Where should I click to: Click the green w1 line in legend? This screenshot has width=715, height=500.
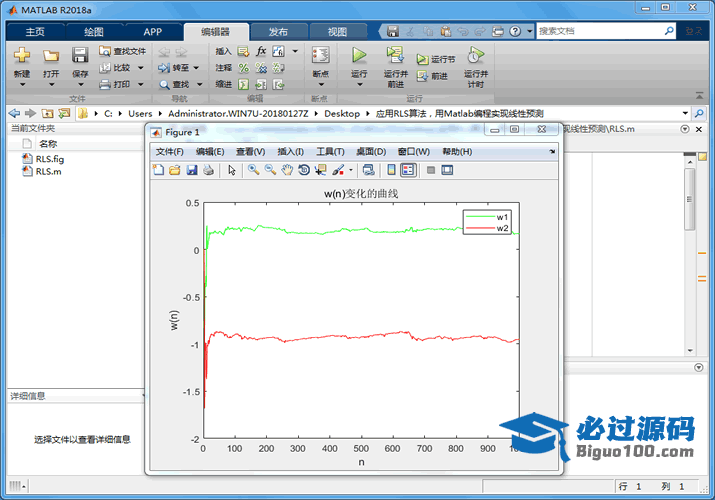[480, 217]
